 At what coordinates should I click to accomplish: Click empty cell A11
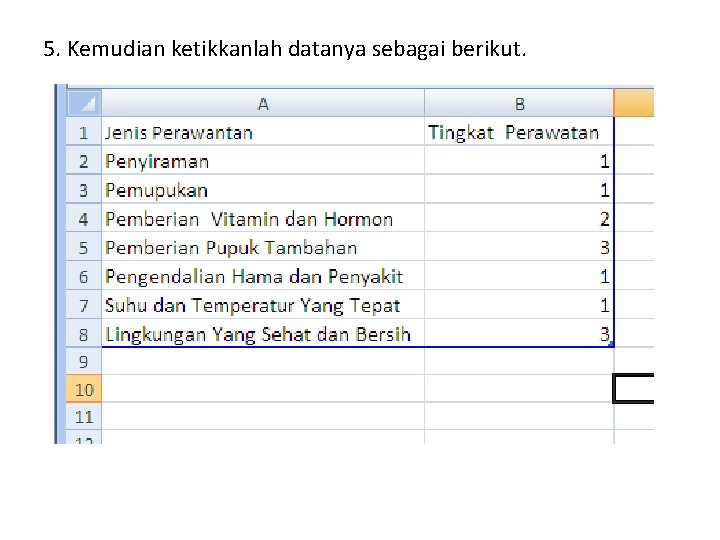263,416
